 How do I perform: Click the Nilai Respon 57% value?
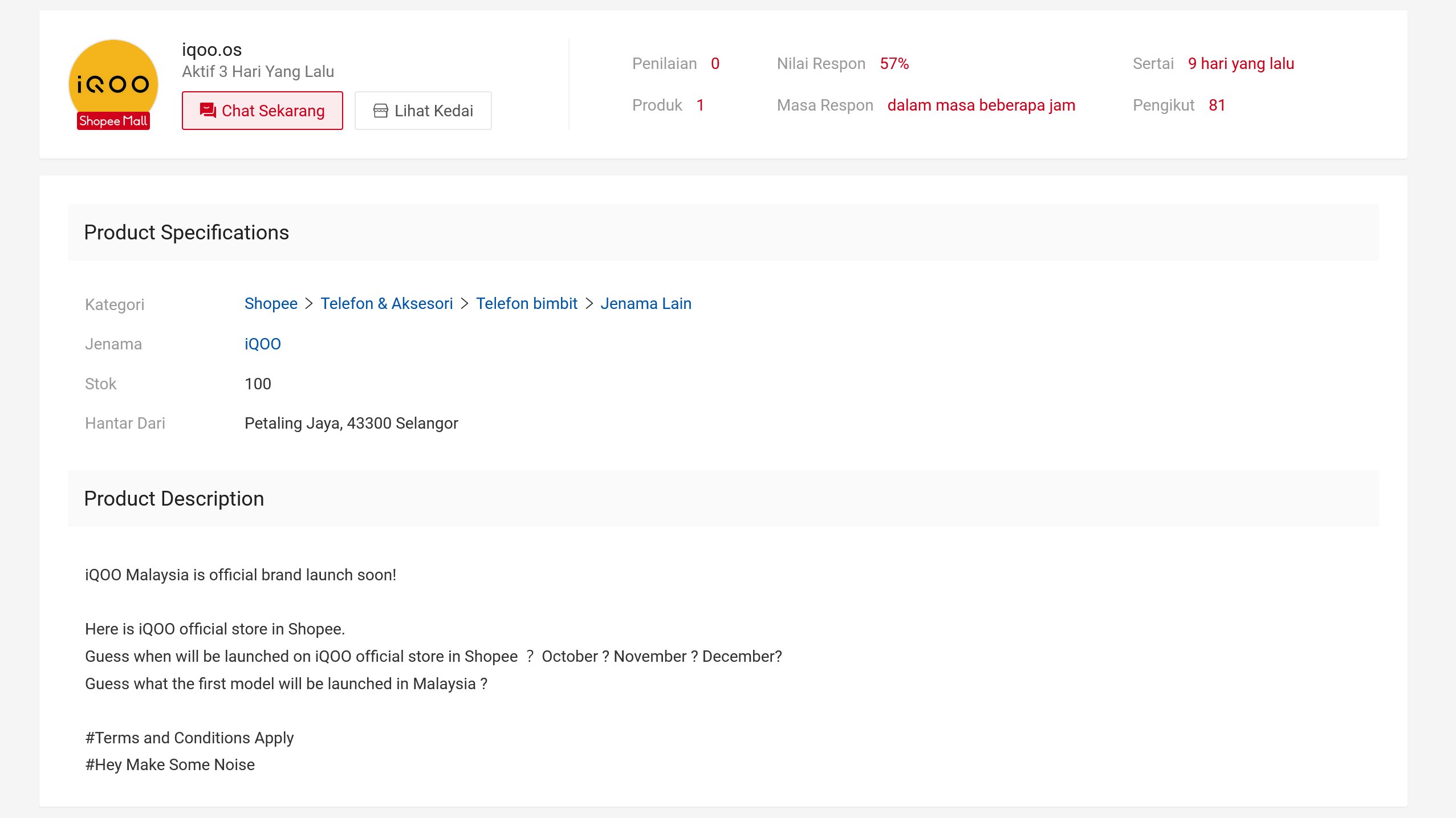tap(894, 64)
